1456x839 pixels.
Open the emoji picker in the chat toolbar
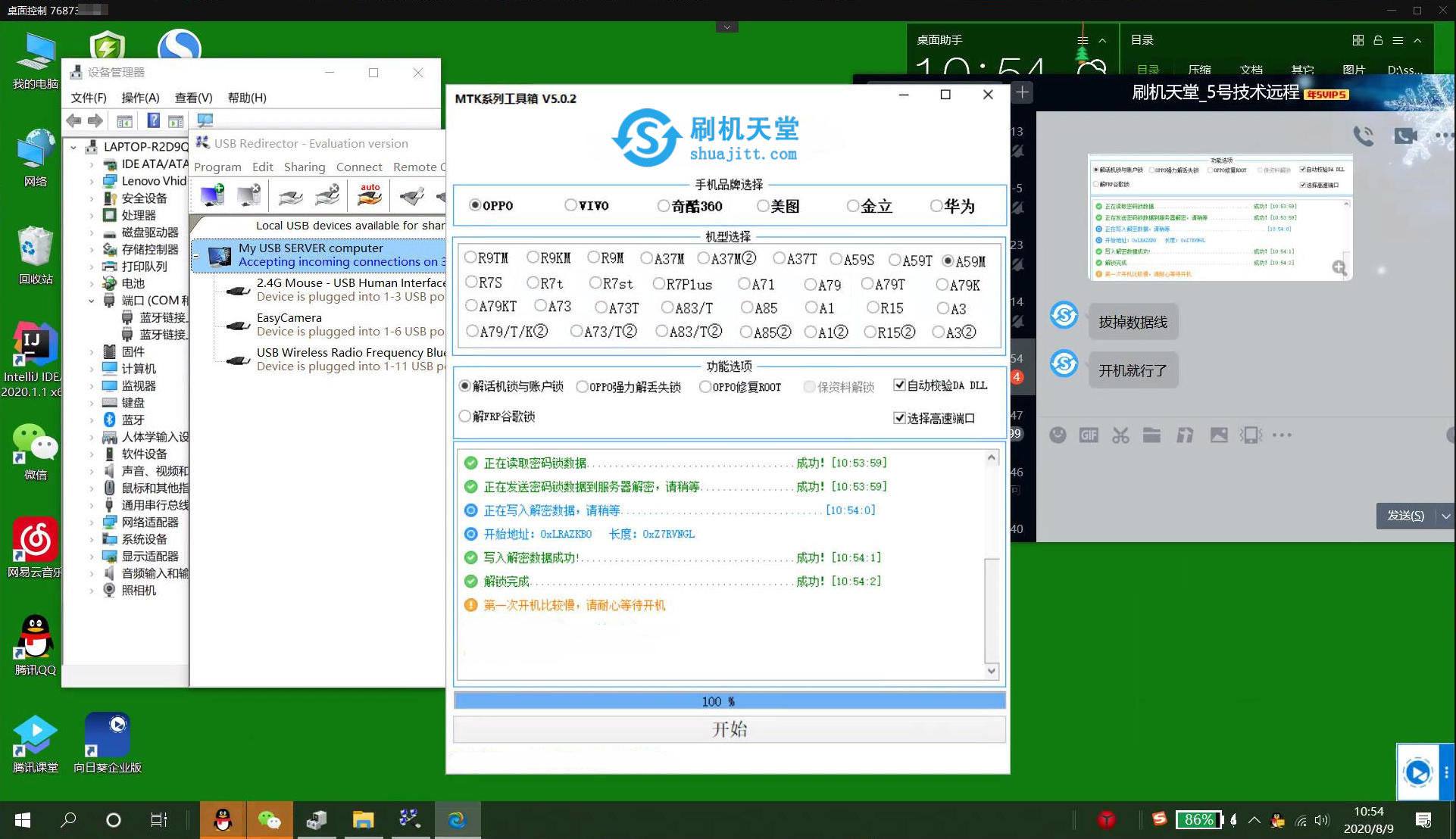1058,435
